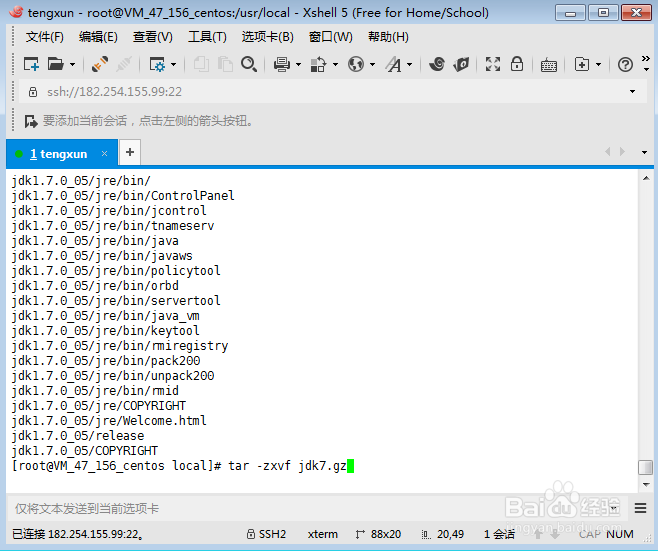The width and height of the screenshot is (658, 551).
Task: Open the 窗口(W) menu
Action: click(x=331, y=37)
